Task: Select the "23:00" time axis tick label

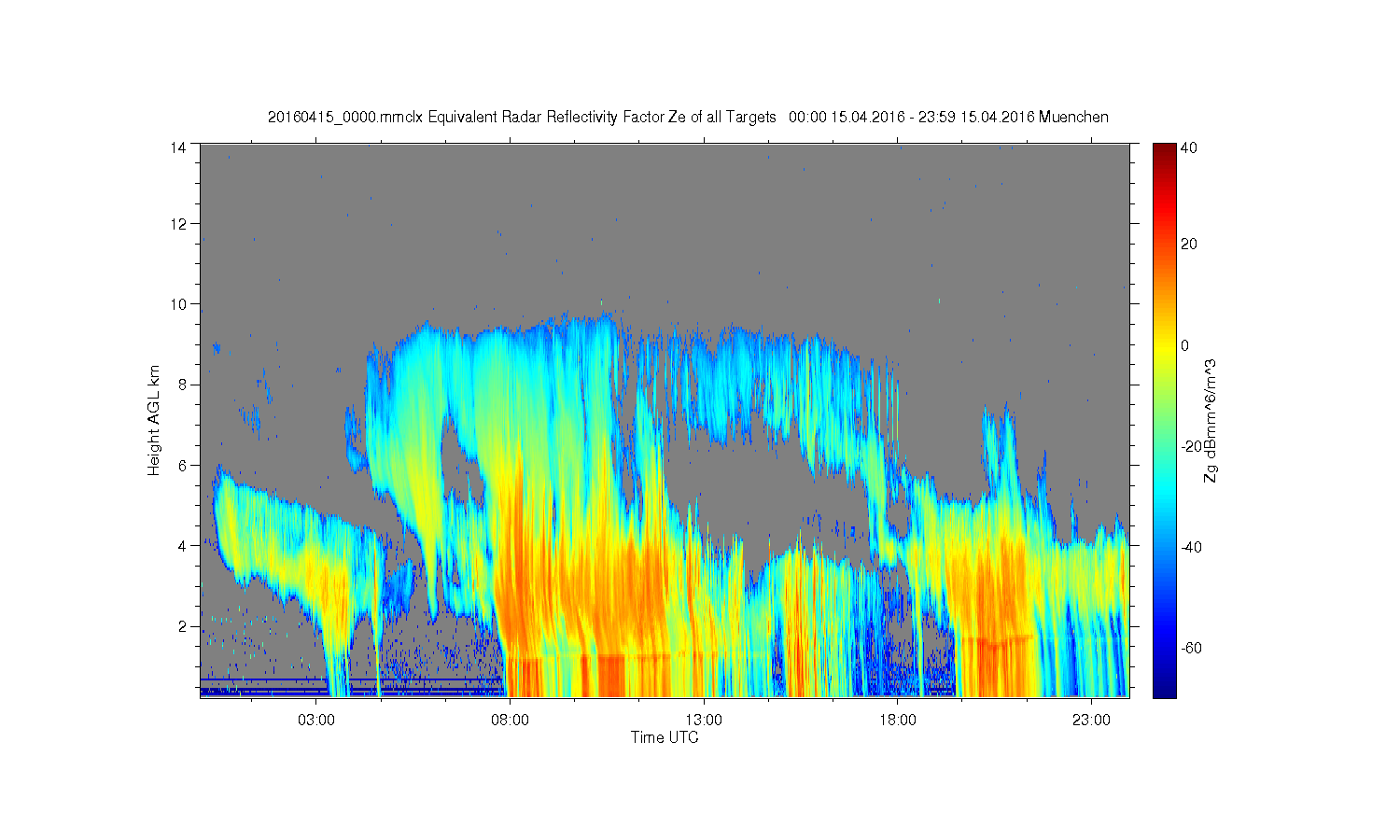Action: 1091,721
